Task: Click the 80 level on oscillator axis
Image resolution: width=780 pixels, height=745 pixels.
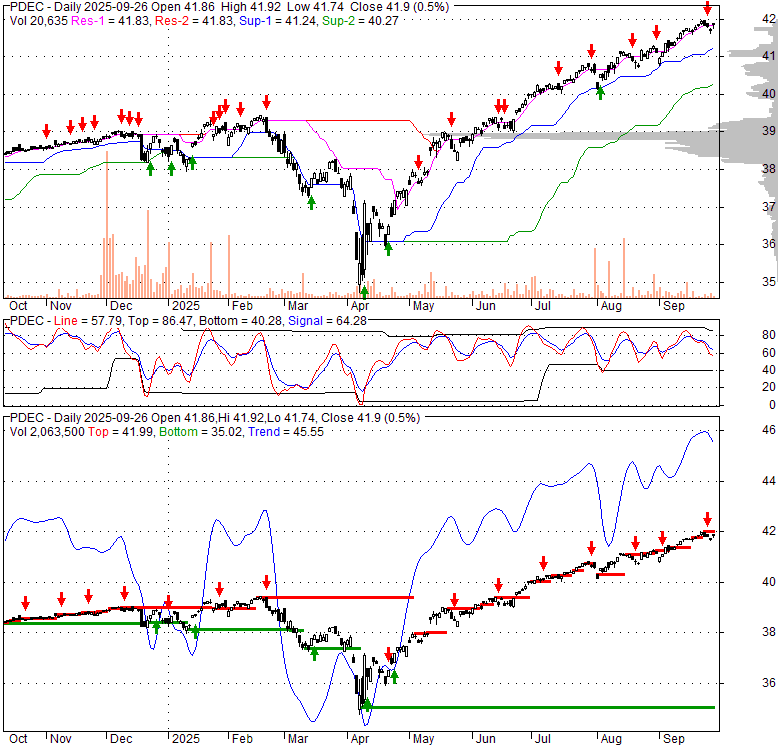Action: [x=769, y=335]
